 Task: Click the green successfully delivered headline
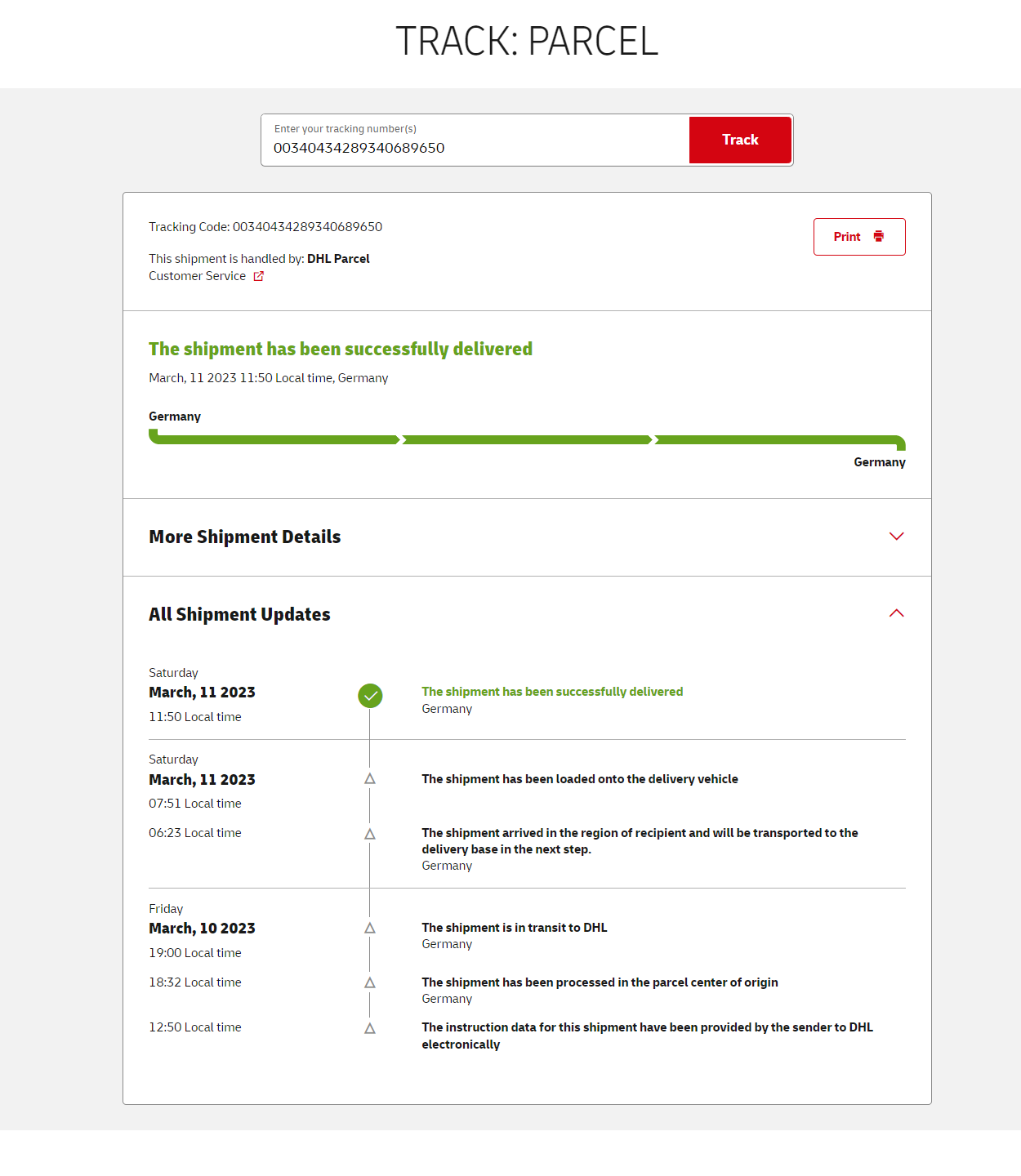pos(340,349)
